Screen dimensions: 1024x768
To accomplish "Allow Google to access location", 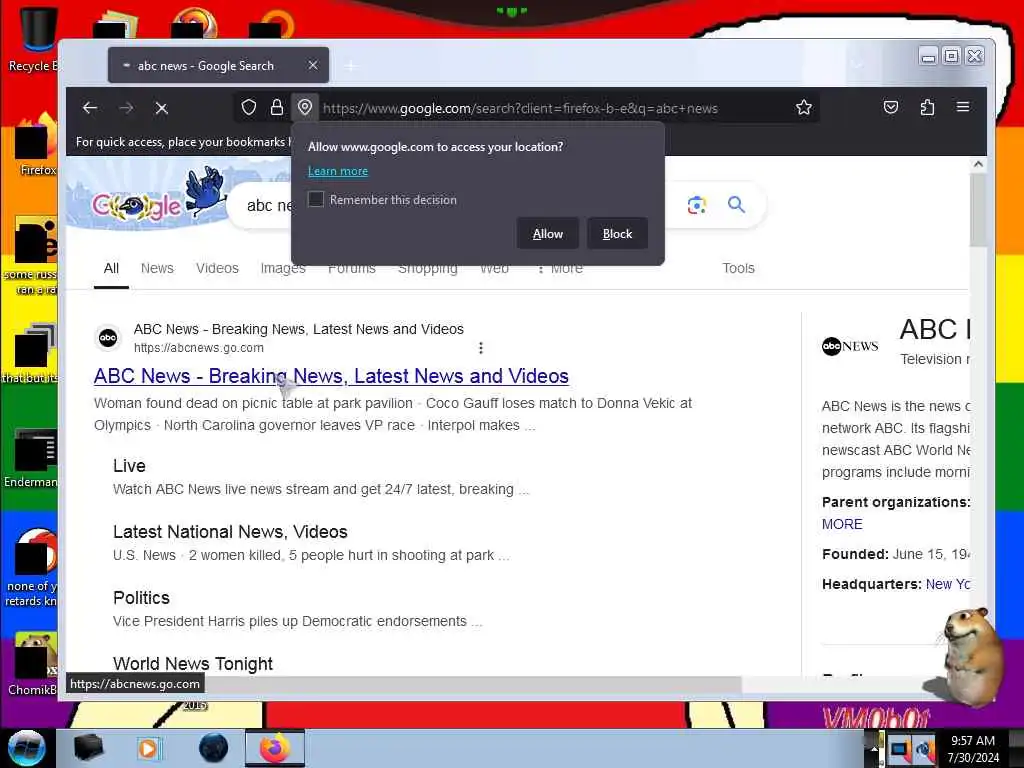I will 547,234.
